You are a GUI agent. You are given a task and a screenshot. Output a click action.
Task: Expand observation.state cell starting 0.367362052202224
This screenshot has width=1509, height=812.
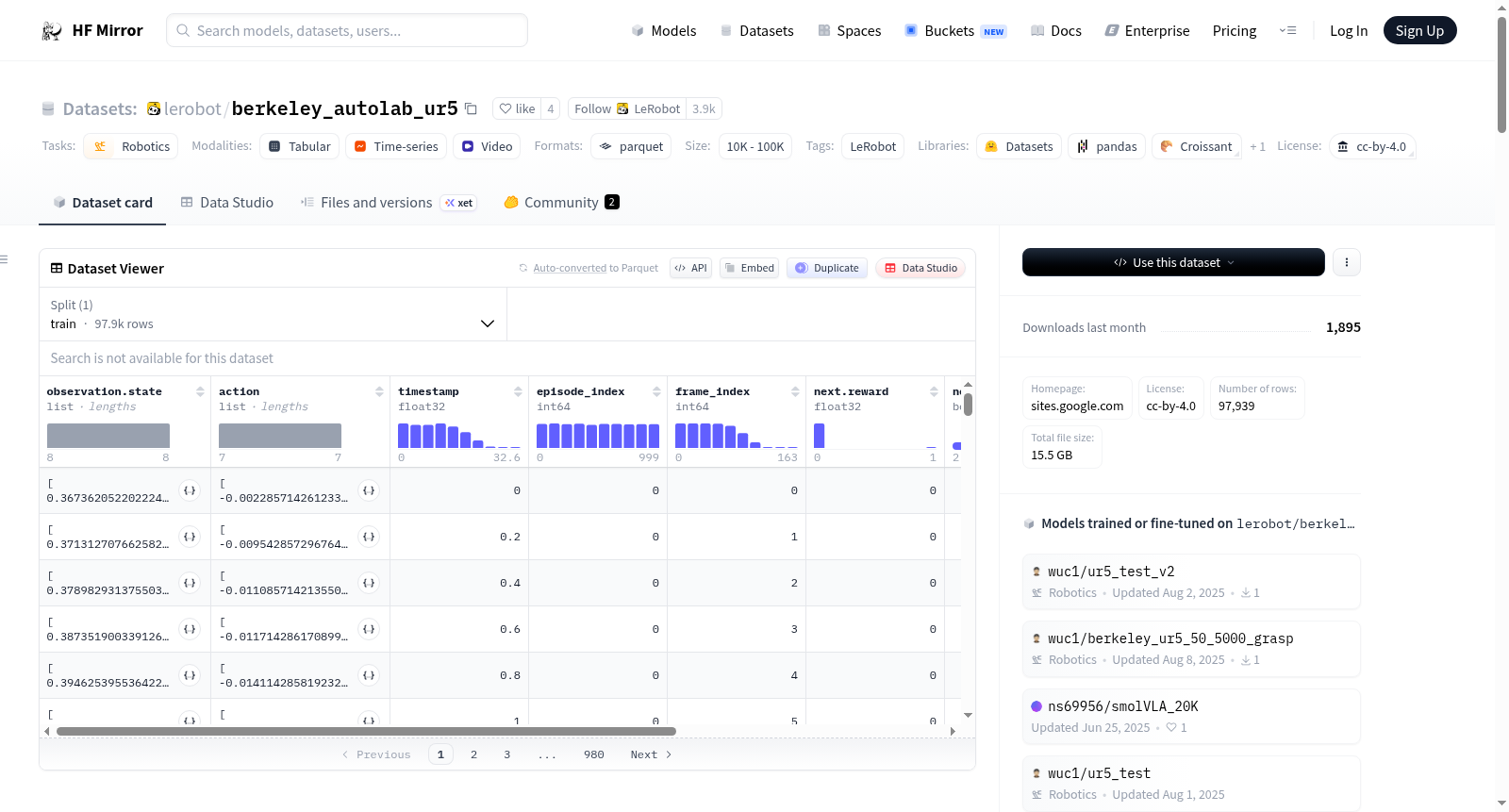190,490
